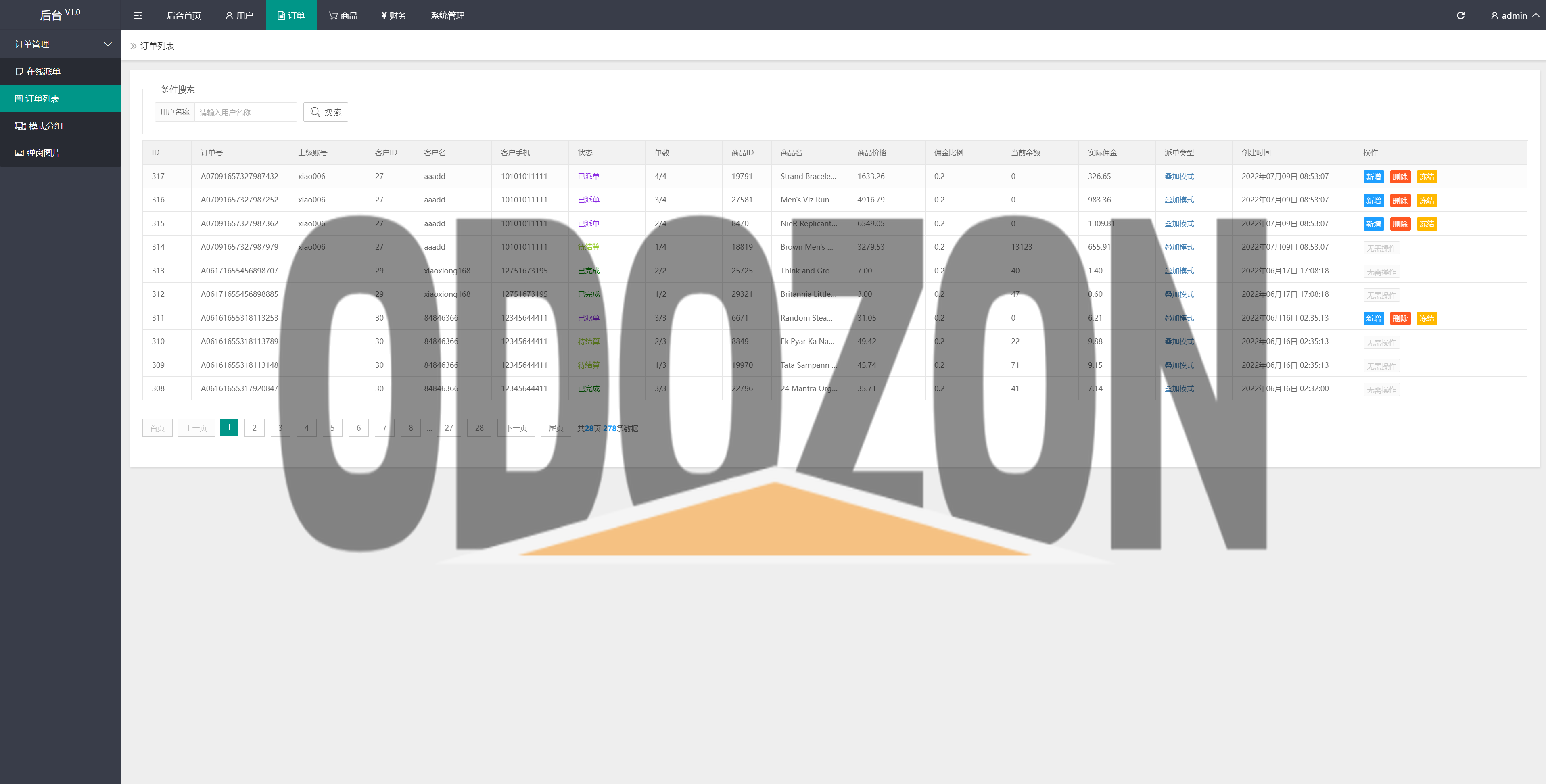
Task: Open 模式分组 in sidebar
Action: (x=60, y=126)
